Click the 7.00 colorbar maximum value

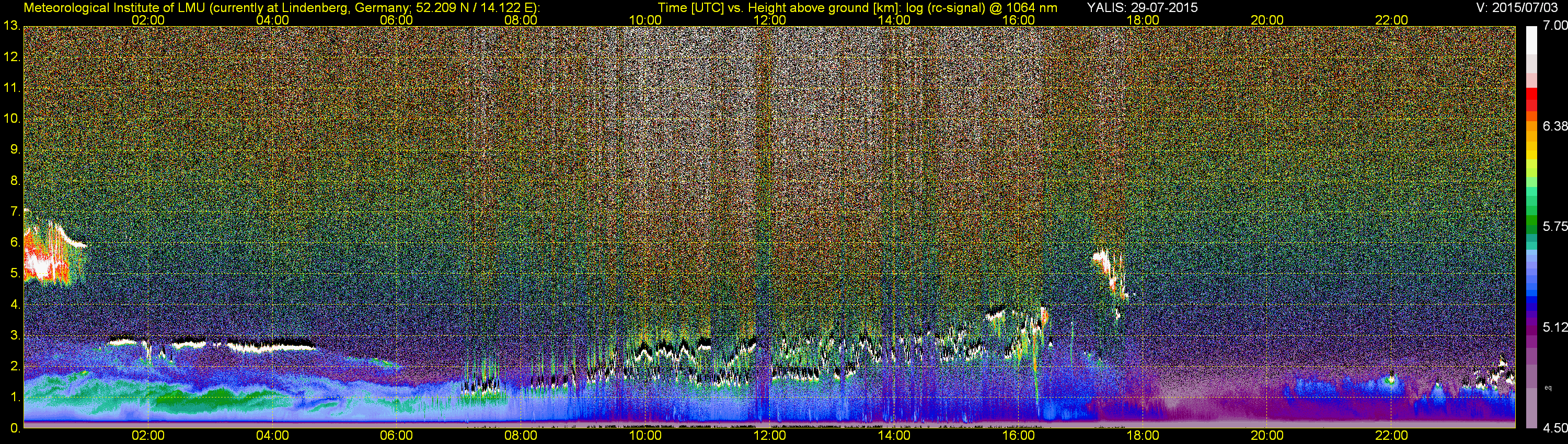(x=1554, y=26)
